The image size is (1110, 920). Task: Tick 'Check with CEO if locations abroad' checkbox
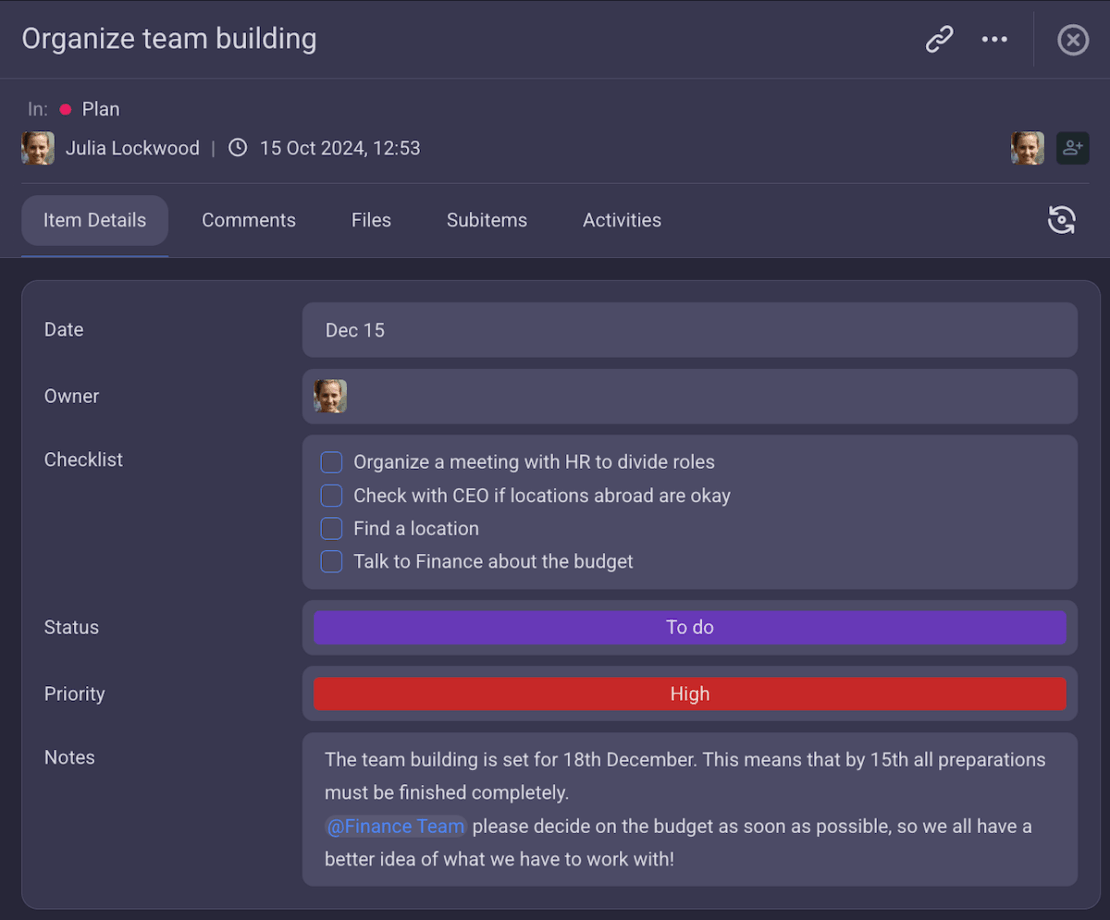click(331, 495)
